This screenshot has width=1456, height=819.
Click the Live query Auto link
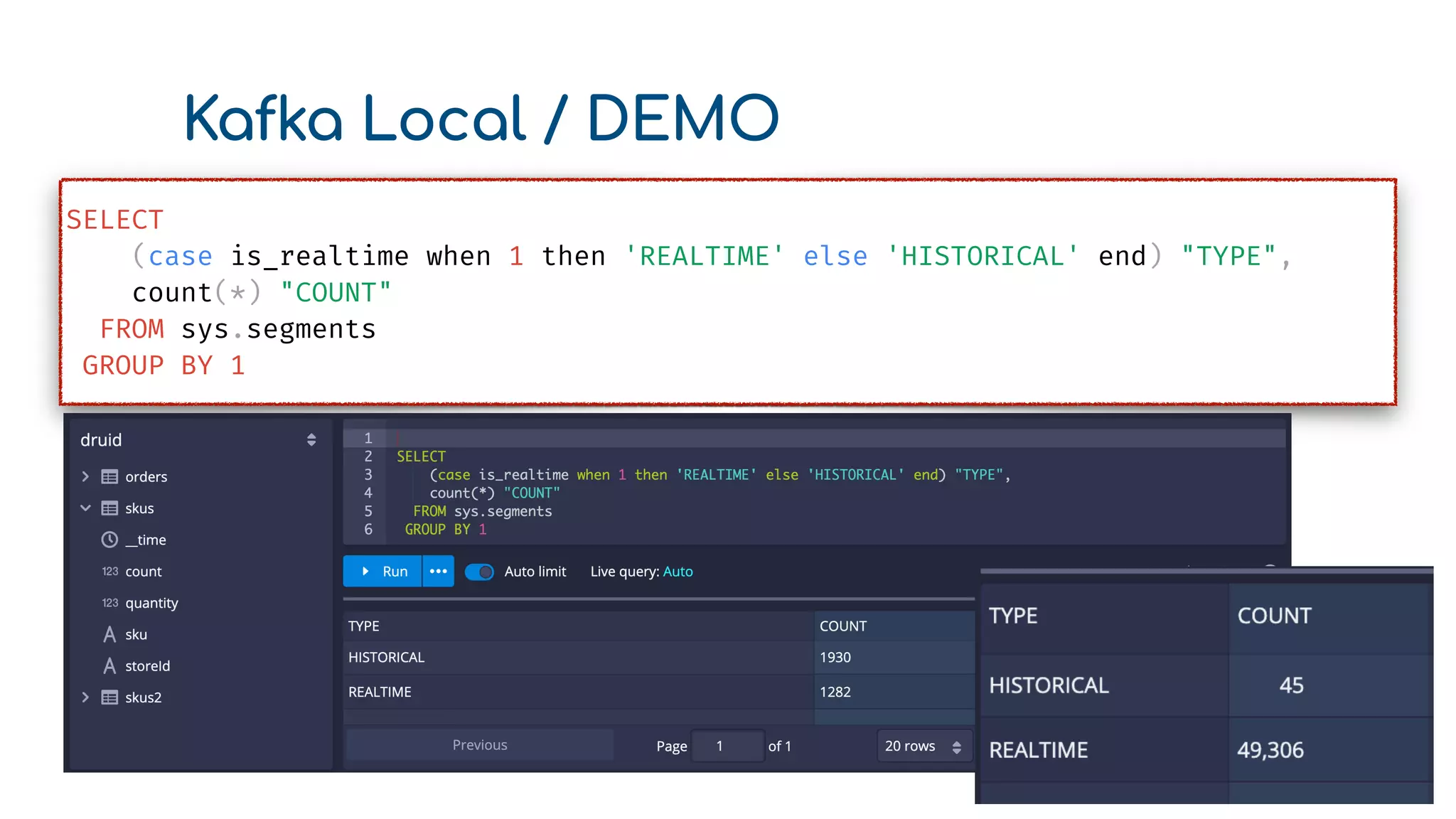(678, 571)
